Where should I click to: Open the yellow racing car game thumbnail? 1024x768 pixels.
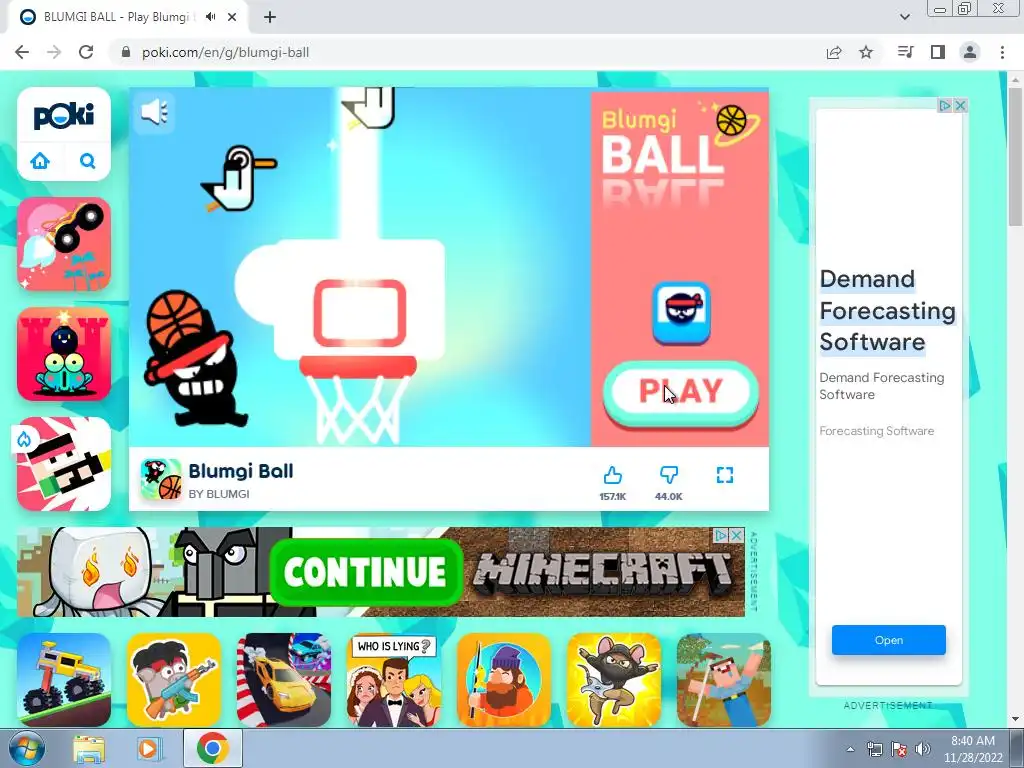pyautogui.click(x=284, y=680)
